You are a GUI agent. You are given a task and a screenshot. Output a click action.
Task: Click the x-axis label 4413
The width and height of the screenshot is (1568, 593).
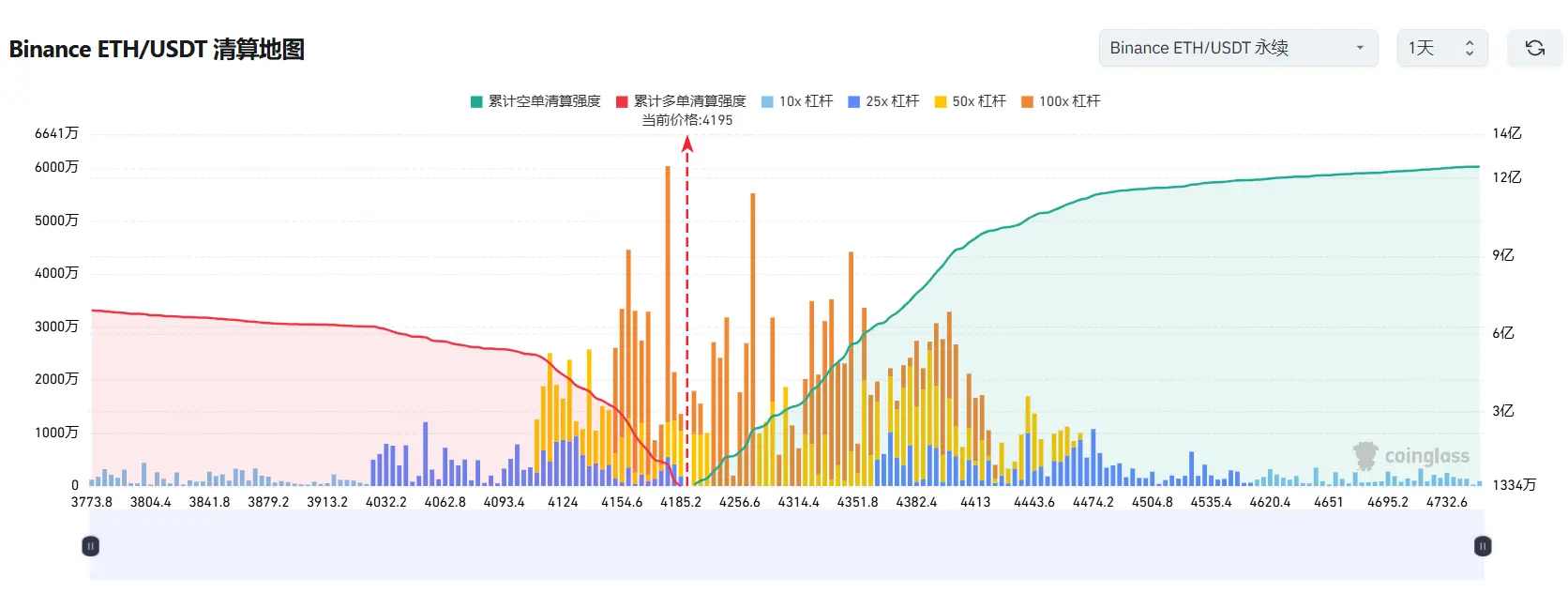975,502
